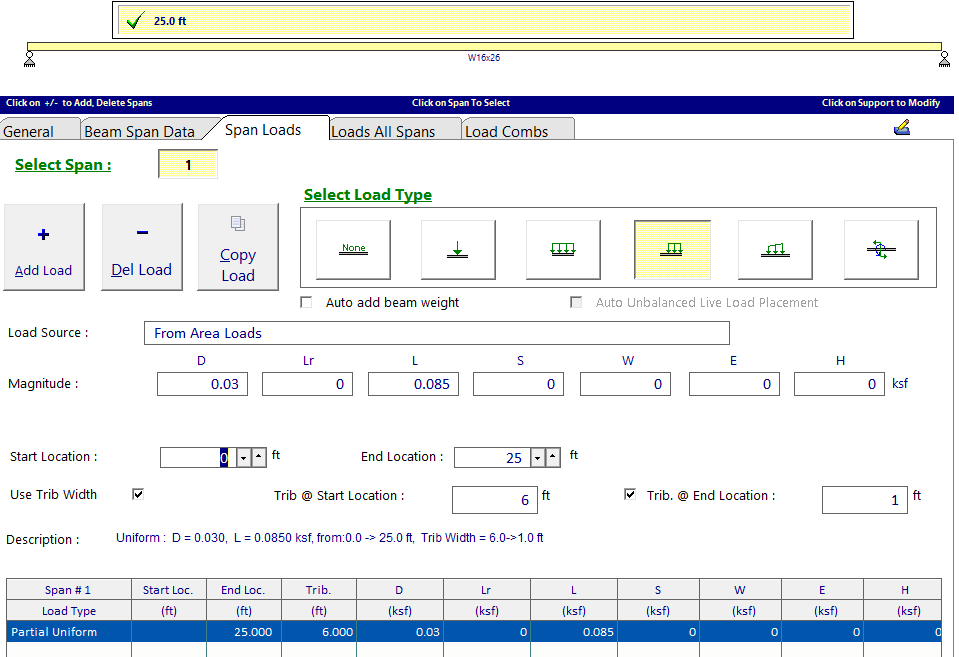The width and height of the screenshot is (959, 657).
Task: Click the Description text line
Action: point(330,538)
